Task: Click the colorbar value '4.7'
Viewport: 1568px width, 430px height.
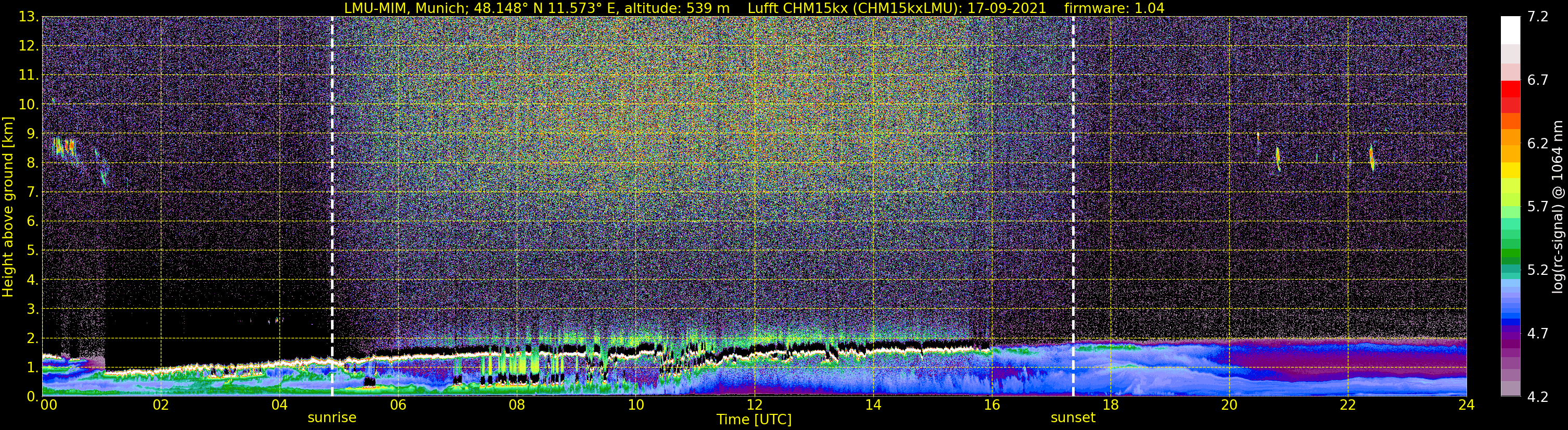Action: click(1538, 334)
